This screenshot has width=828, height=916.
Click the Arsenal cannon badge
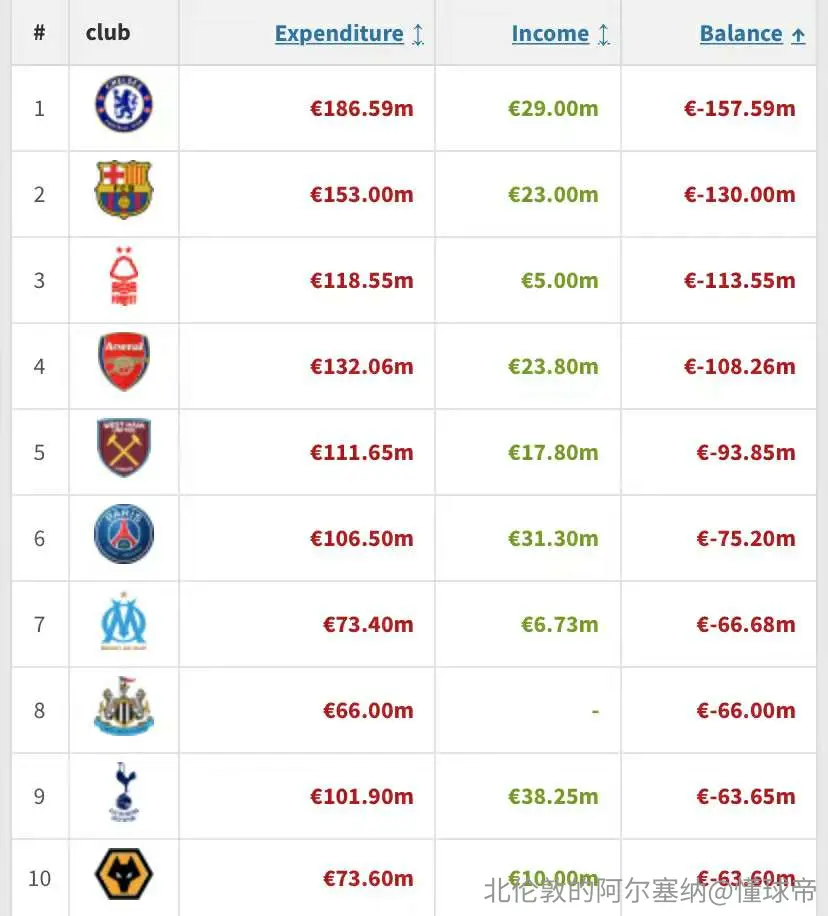(124, 362)
